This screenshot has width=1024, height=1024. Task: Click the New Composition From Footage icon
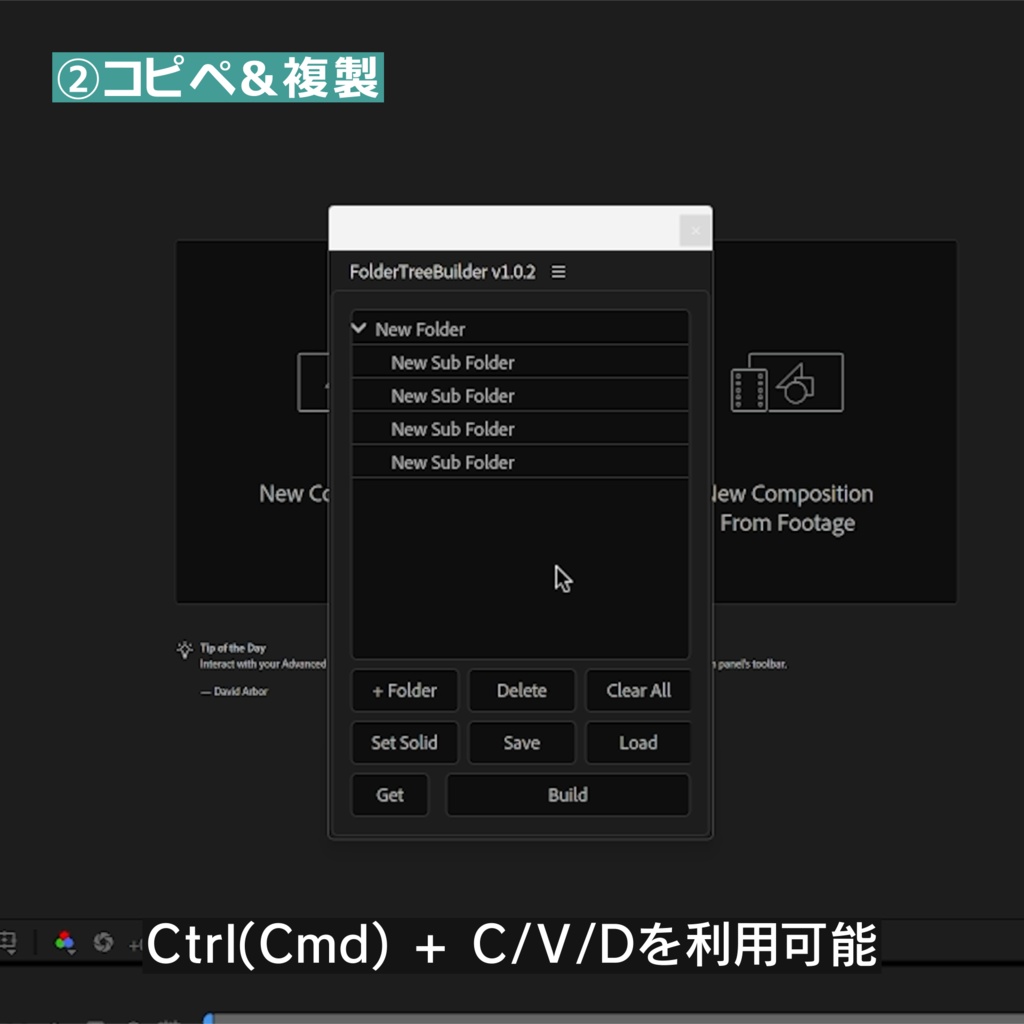pyautogui.click(x=787, y=382)
